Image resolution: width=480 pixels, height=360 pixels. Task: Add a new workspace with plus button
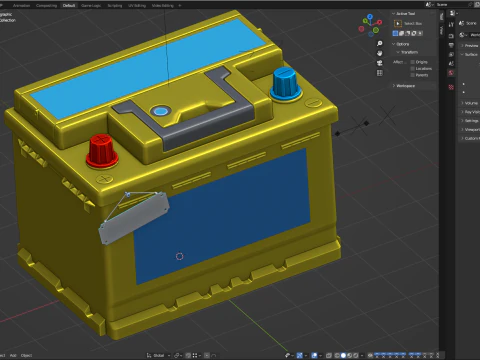pyautogui.click(x=180, y=5)
